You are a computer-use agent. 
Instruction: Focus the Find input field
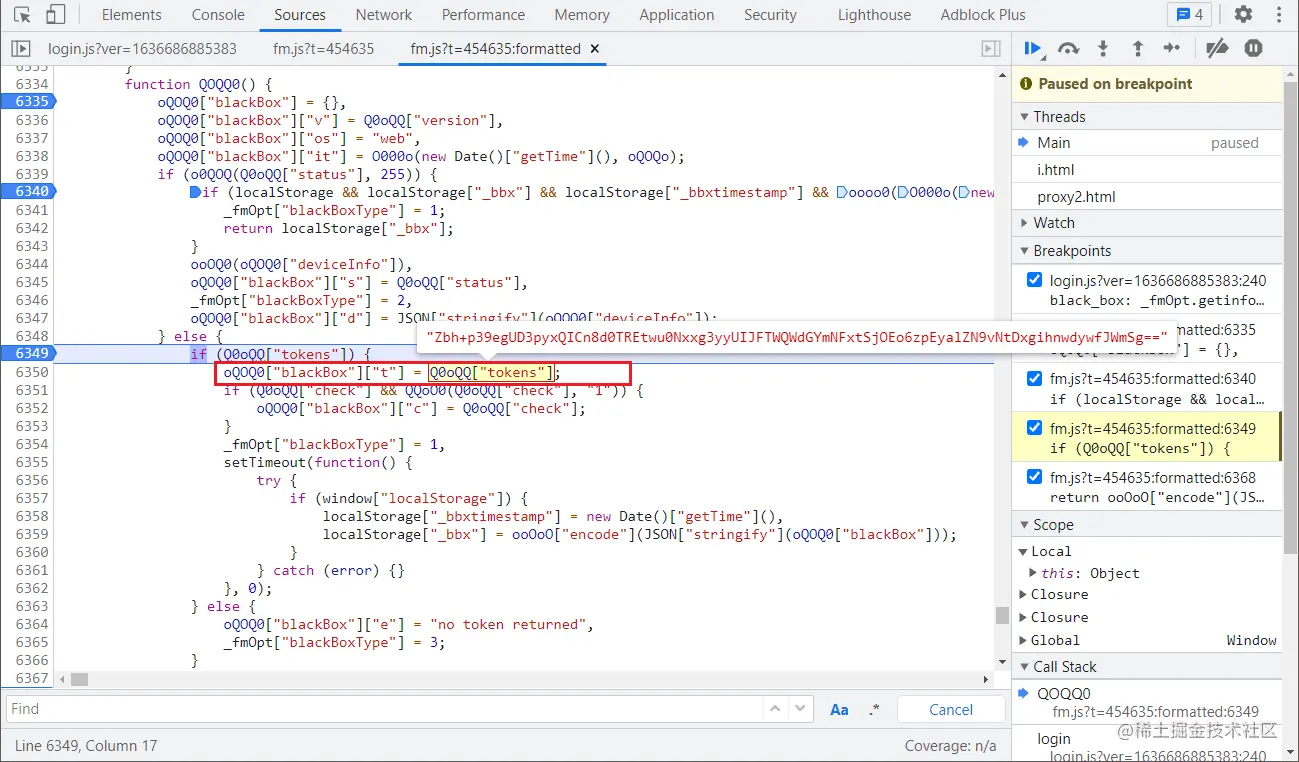(x=384, y=709)
